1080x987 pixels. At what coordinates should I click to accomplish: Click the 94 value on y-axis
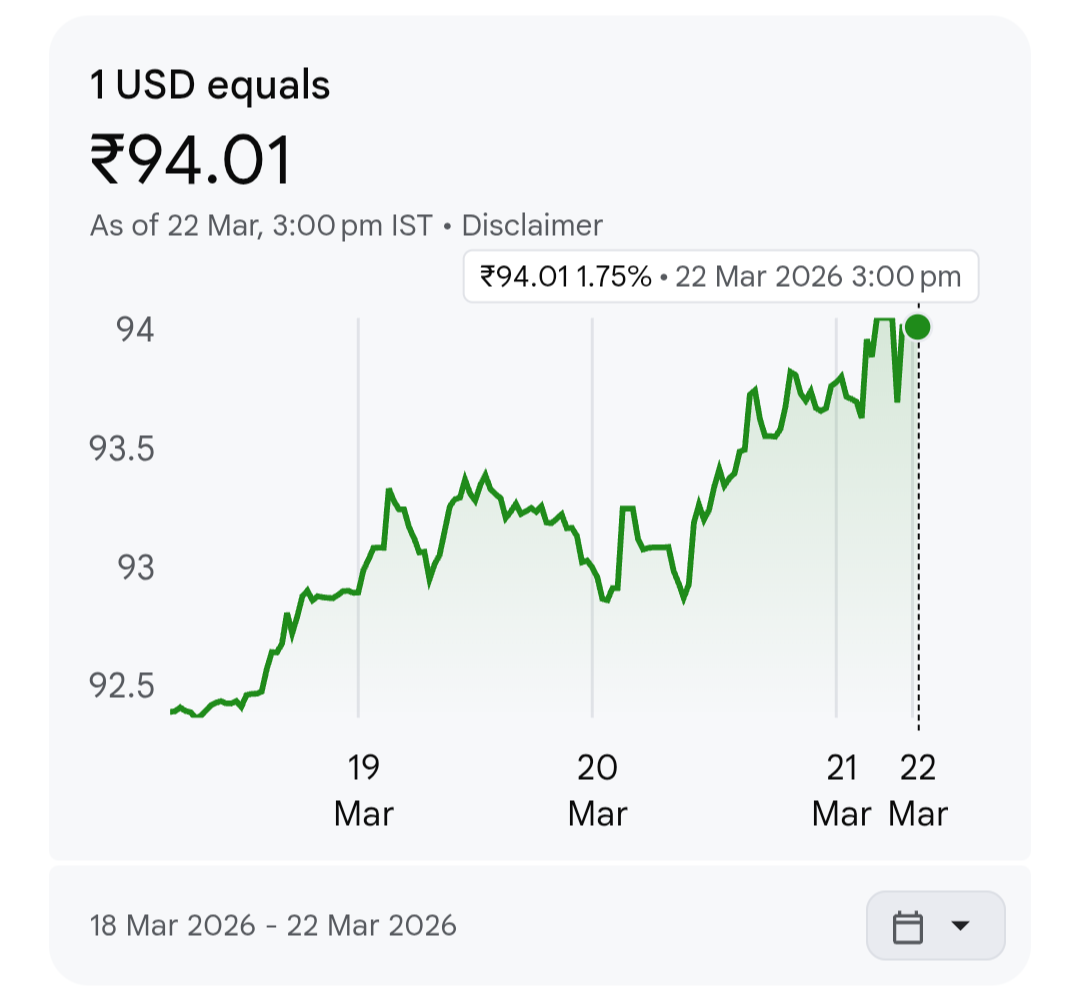(x=134, y=329)
